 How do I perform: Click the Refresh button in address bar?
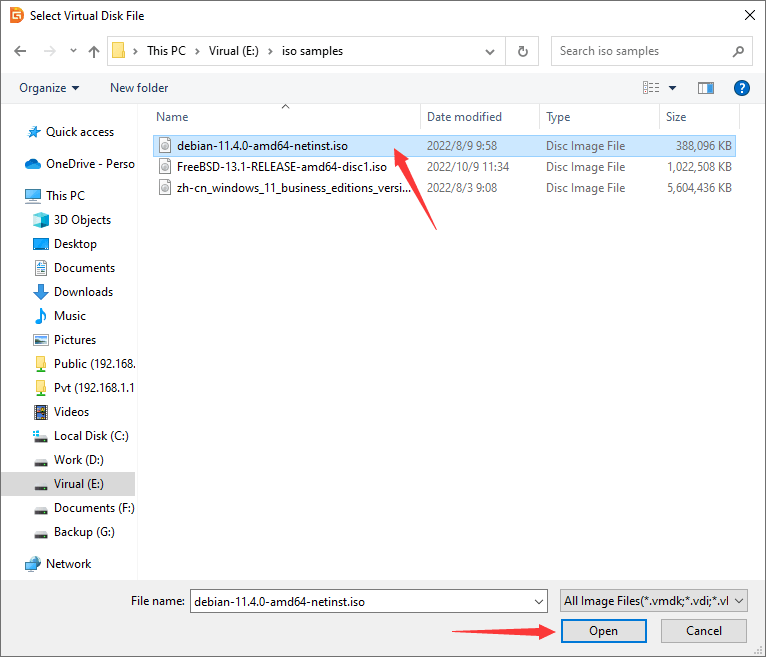pos(521,51)
